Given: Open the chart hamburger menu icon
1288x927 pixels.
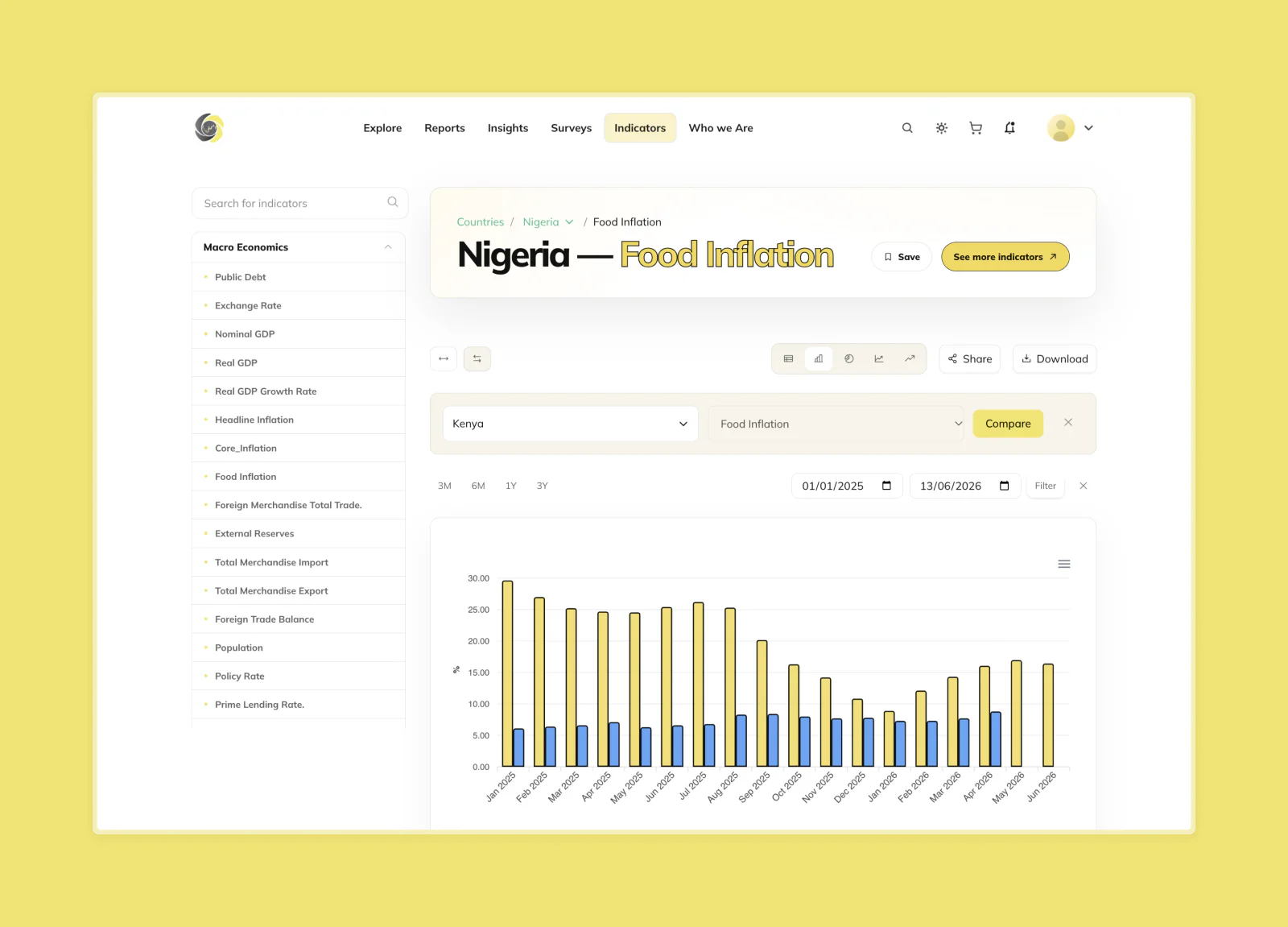Looking at the screenshot, I should point(1064,564).
